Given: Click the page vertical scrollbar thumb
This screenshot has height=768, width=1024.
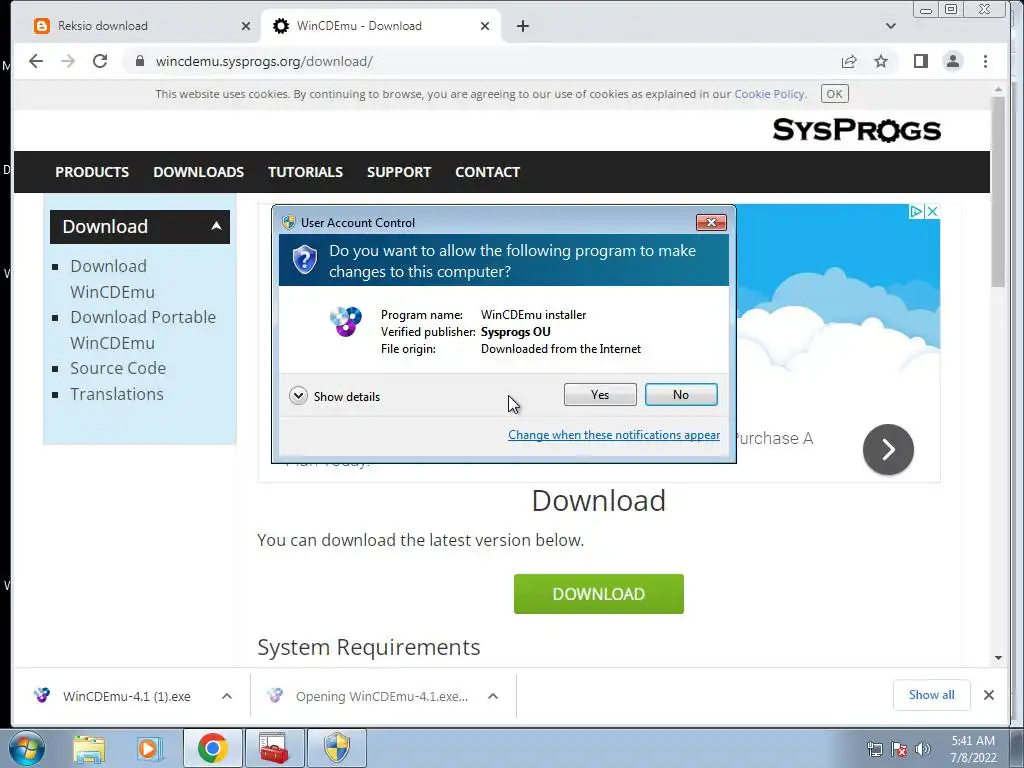Looking at the screenshot, I should coord(998,191).
